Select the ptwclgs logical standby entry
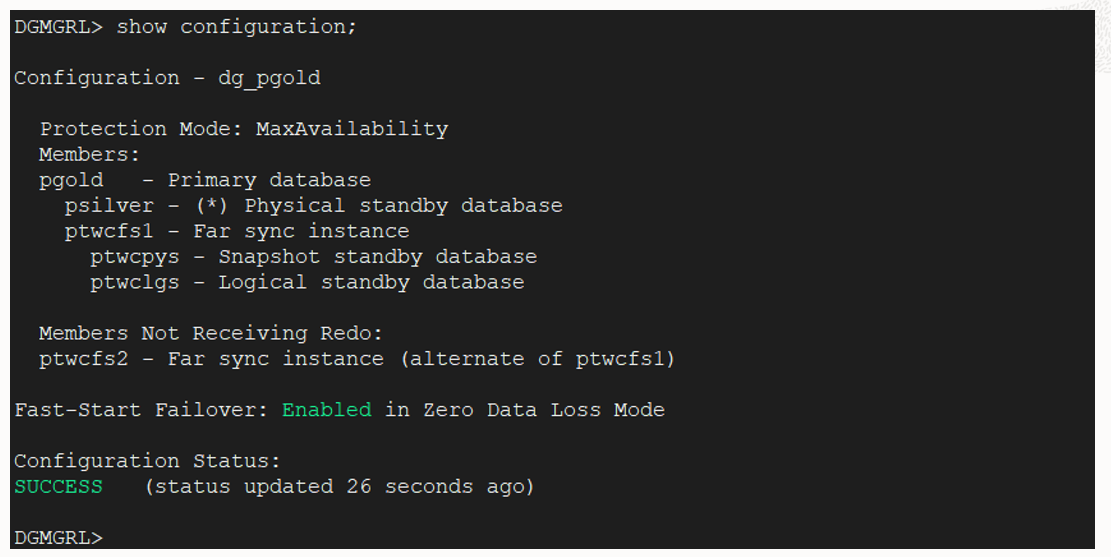Image resolution: width=1111 pixels, height=557 pixels. click(x=308, y=283)
